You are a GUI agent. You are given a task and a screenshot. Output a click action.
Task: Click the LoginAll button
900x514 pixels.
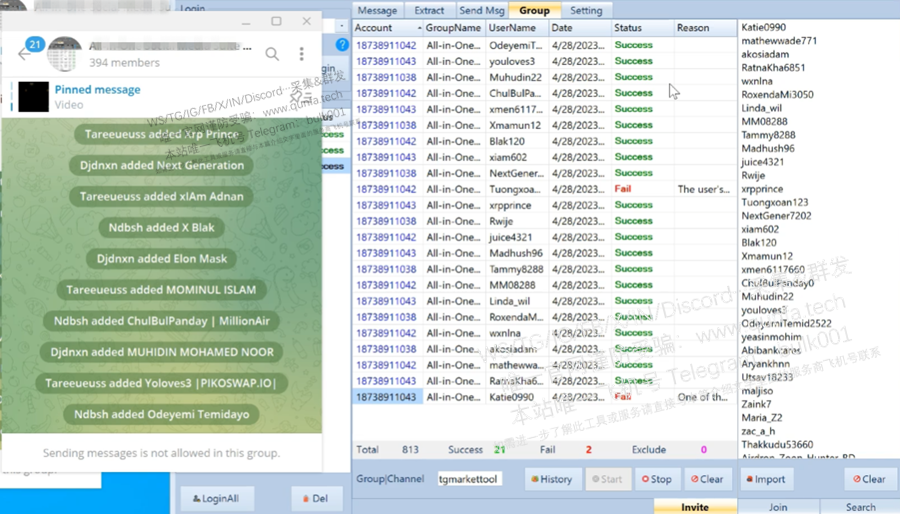(216, 499)
